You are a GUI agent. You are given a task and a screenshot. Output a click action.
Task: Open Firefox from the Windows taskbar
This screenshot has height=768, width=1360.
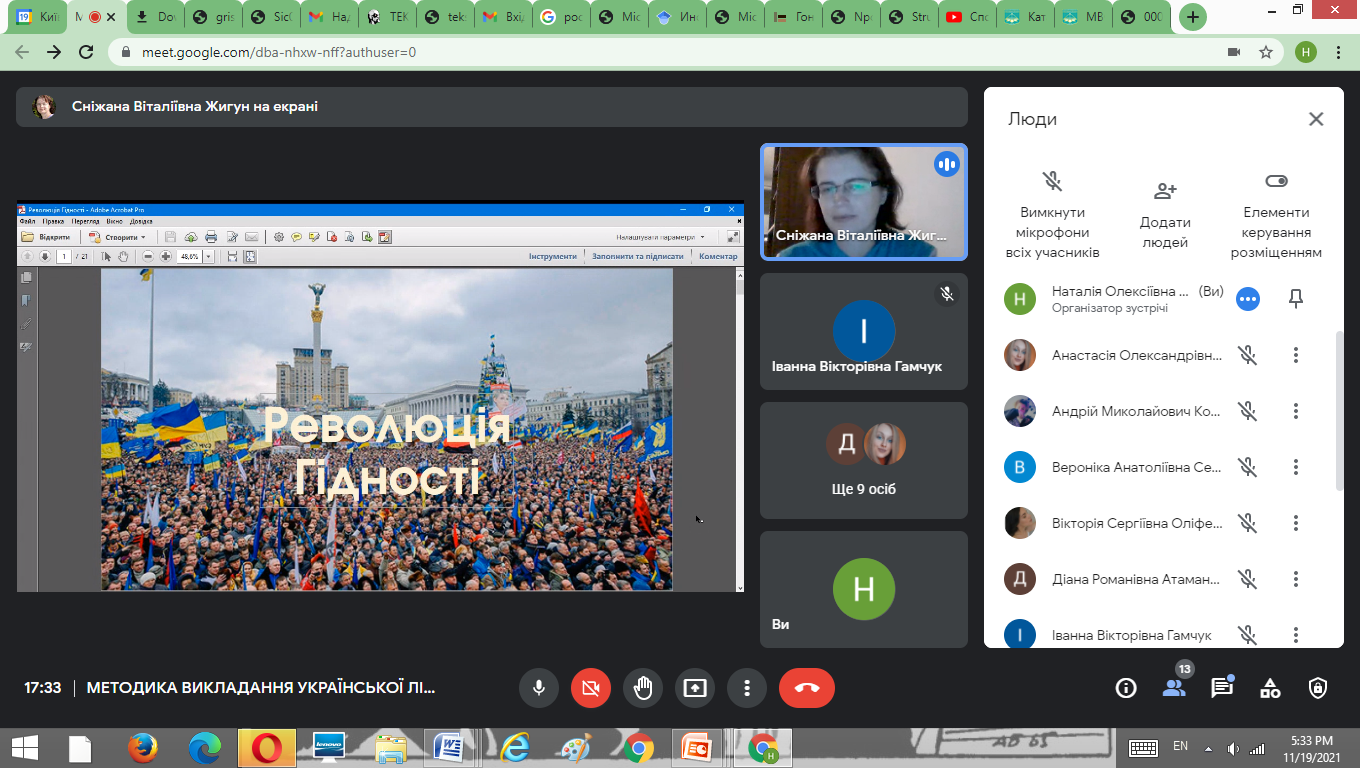[143, 747]
